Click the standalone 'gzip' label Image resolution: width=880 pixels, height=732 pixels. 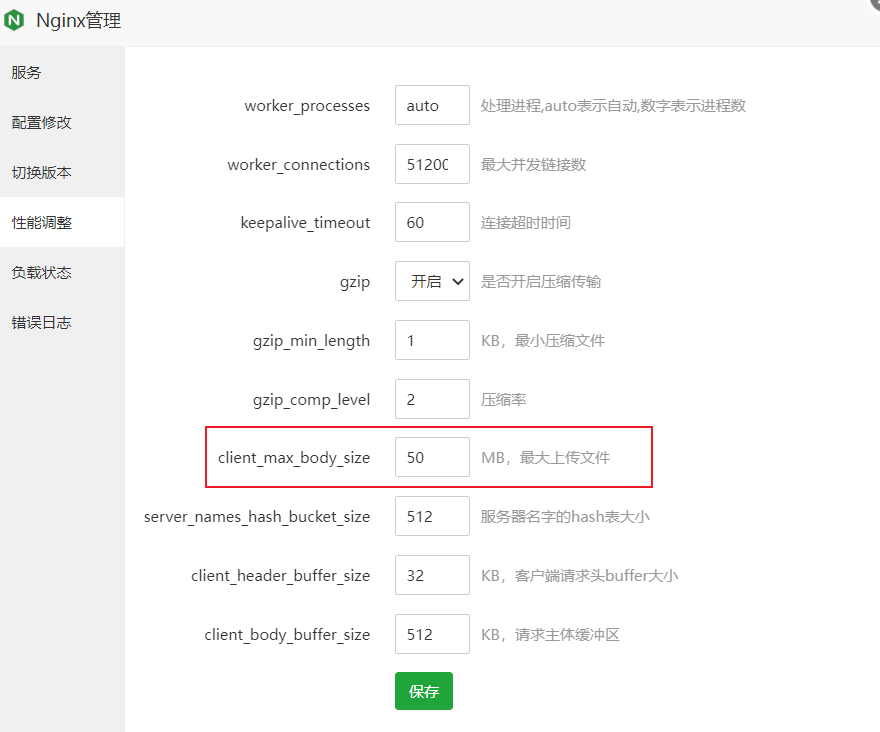pos(355,282)
